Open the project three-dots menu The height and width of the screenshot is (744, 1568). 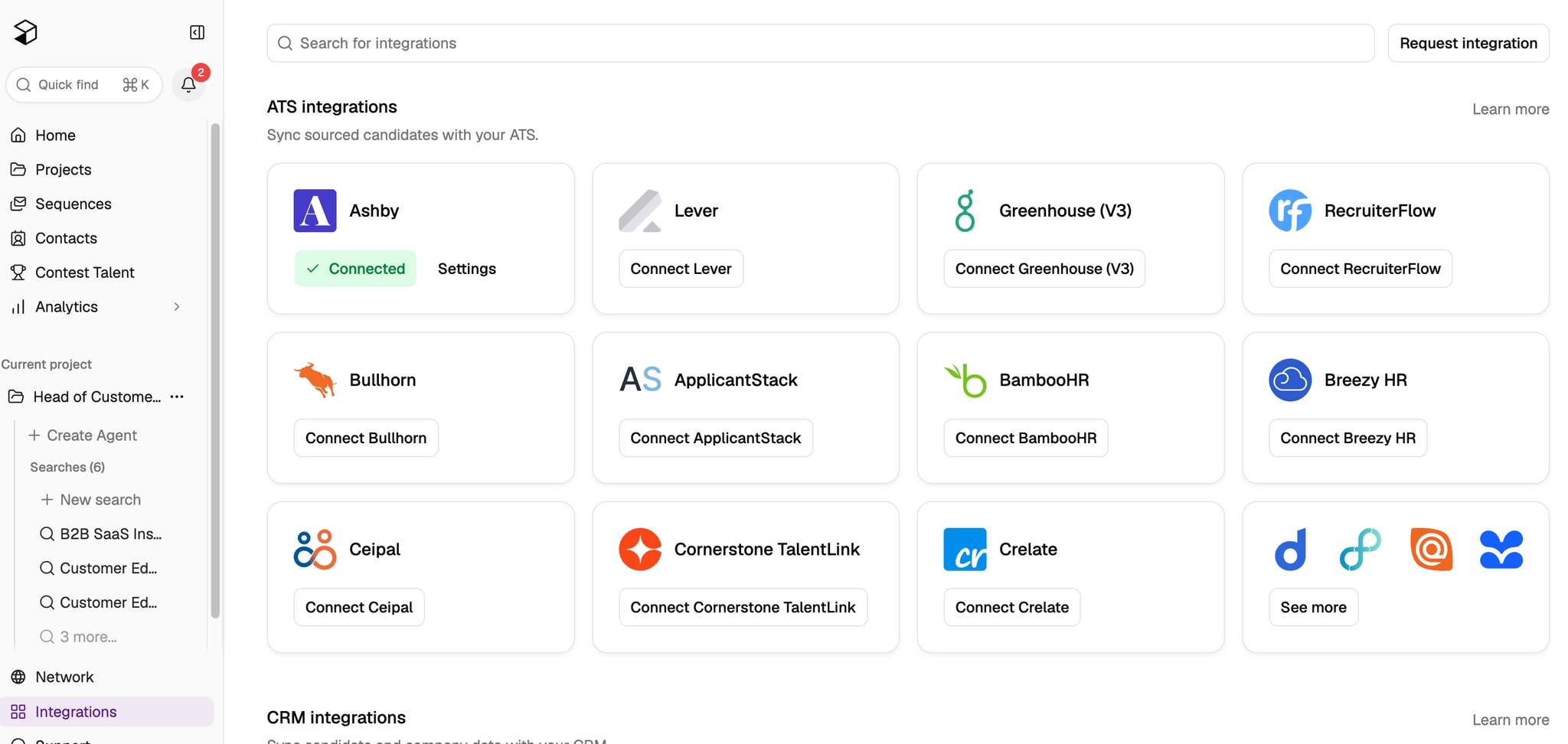pyautogui.click(x=177, y=396)
